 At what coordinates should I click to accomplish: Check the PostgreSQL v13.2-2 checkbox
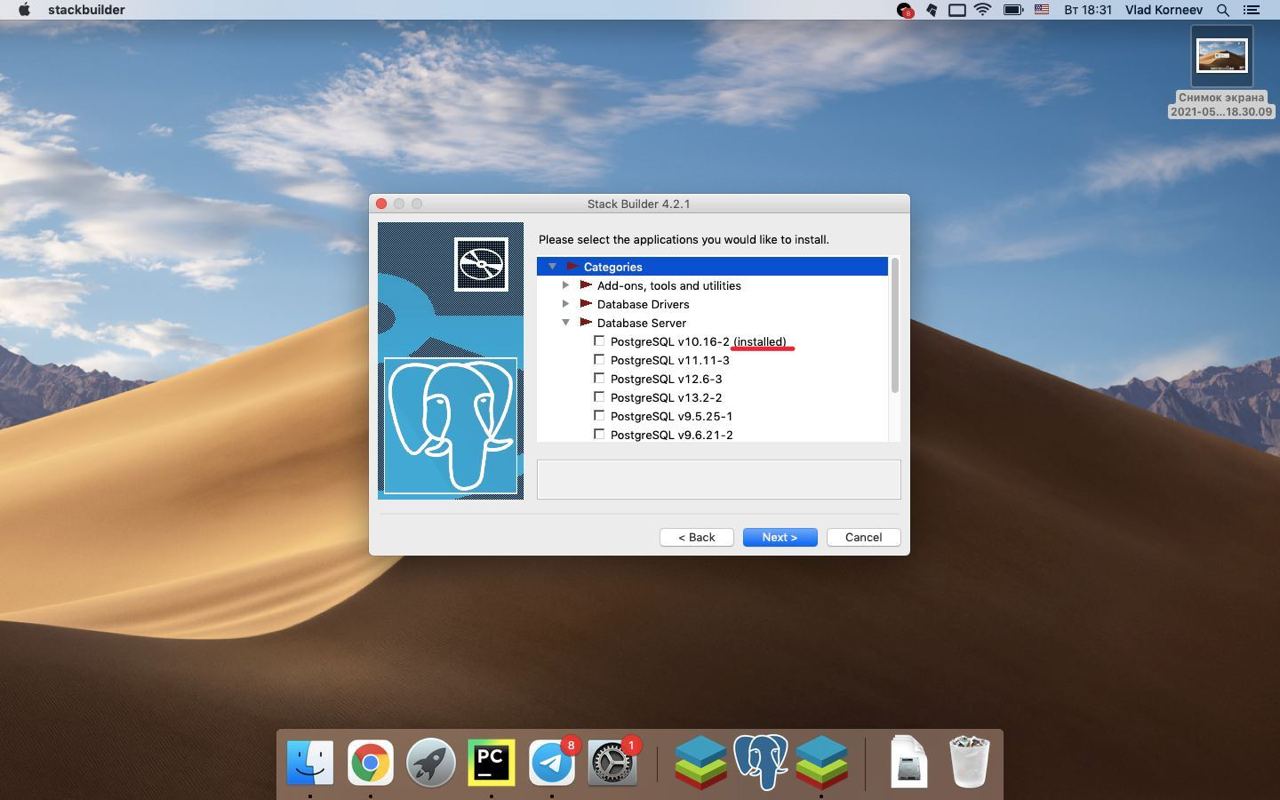(599, 397)
